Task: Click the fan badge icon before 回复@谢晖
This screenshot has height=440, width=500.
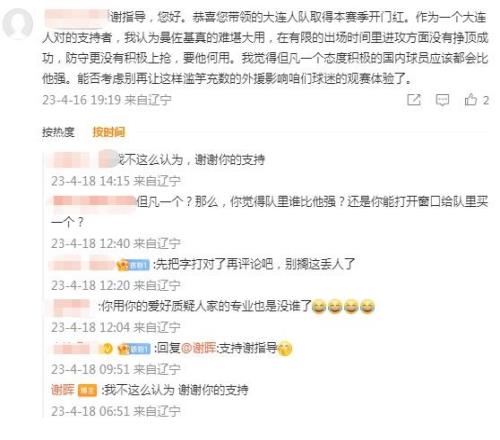Action: pyautogui.click(x=134, y=349)
